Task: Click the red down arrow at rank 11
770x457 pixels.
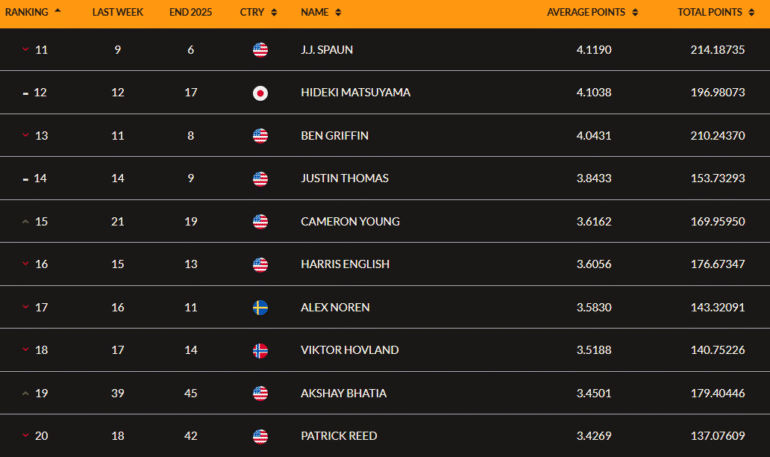Action: coord(25,50)
